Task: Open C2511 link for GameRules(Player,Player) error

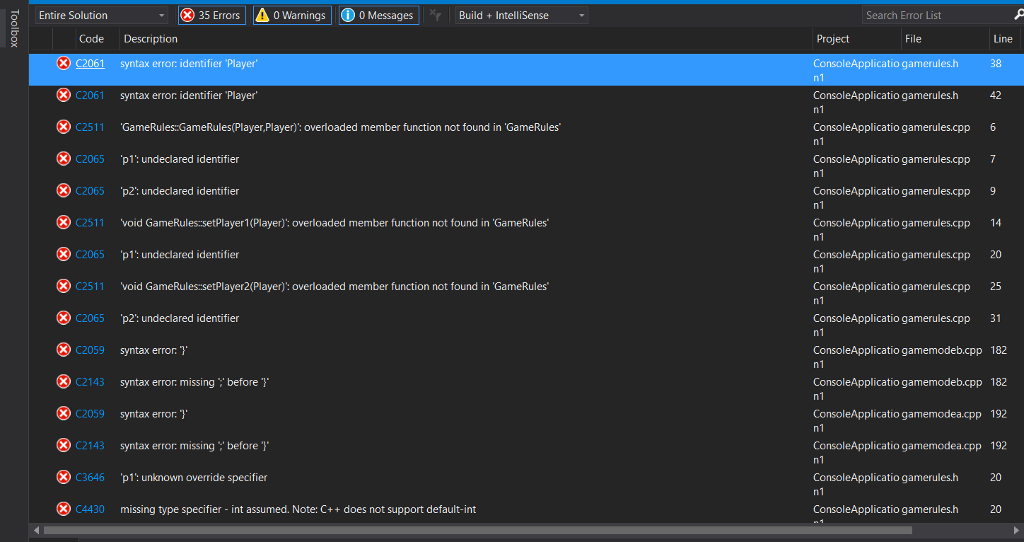Action: point(90,127)
